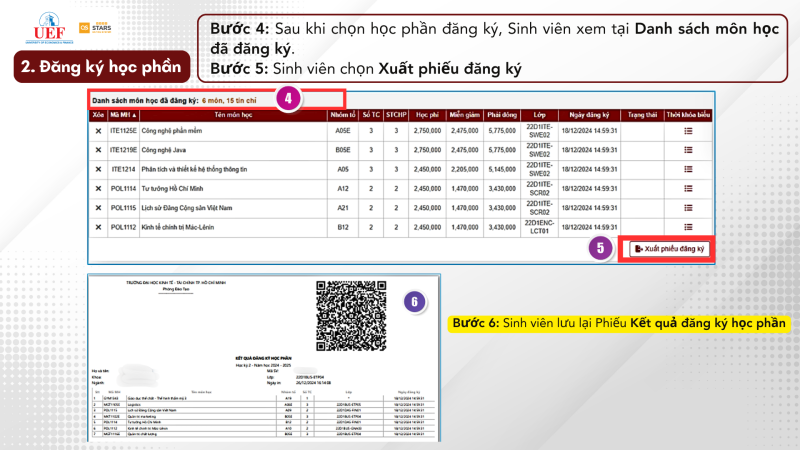Open the course code ITE1125E cell
Screen dimensions: 800x450
click(x=123, y=131)
